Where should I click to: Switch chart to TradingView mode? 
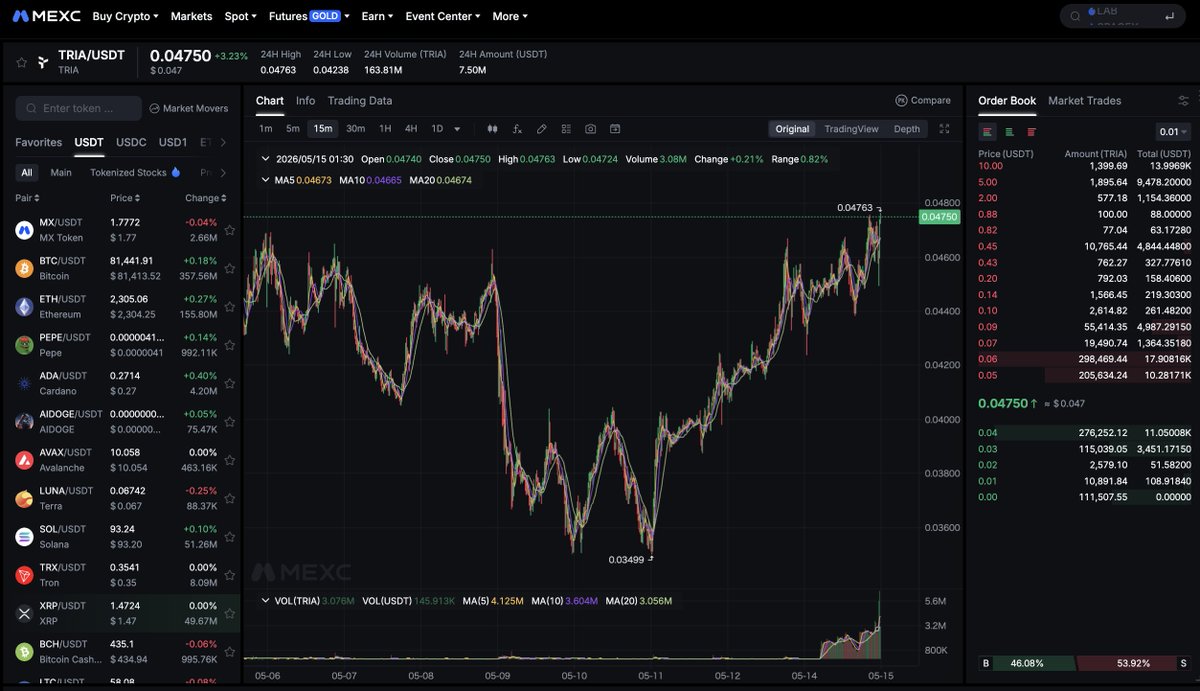(x=851, y=129)
